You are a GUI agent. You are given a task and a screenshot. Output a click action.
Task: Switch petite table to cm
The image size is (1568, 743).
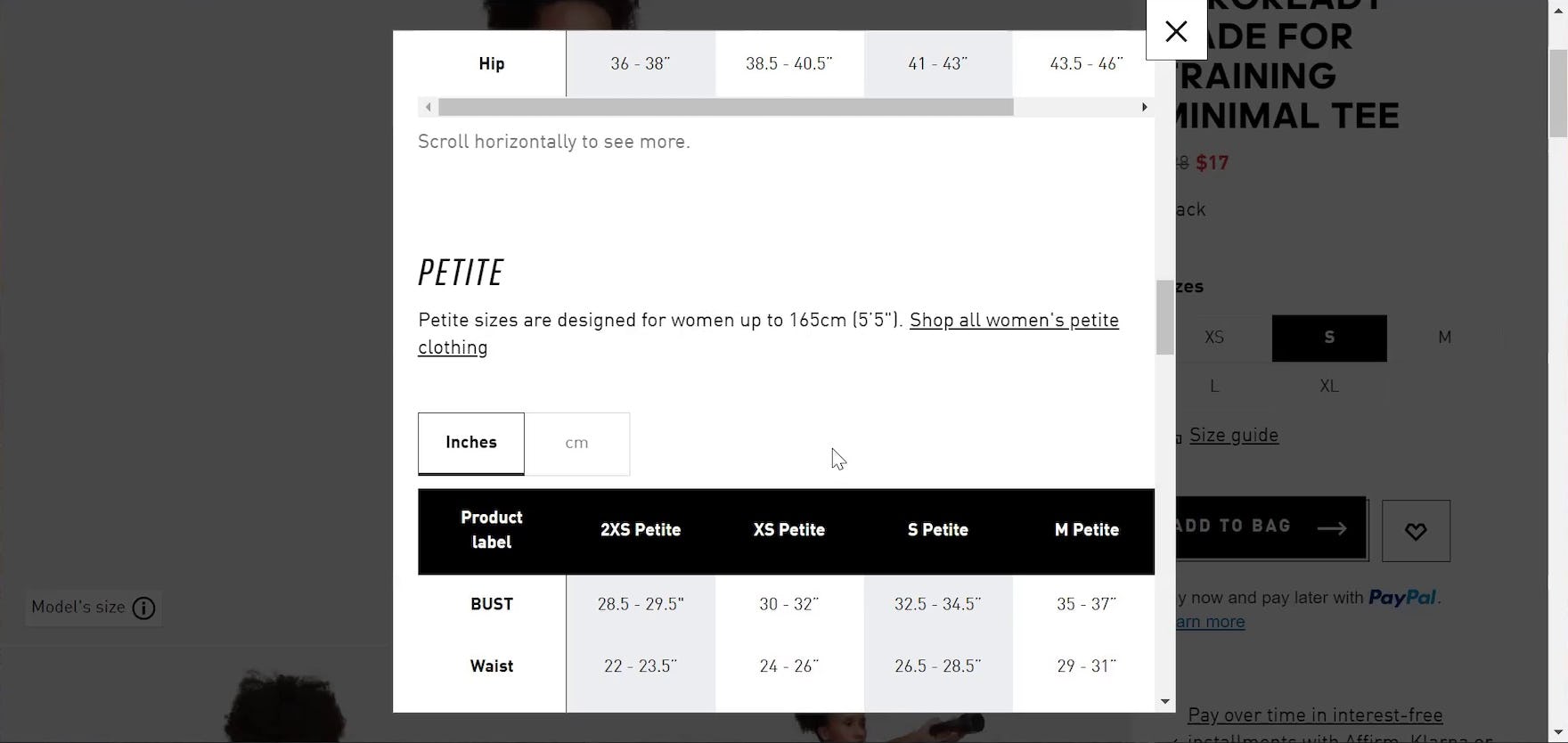tap(576, 443)
